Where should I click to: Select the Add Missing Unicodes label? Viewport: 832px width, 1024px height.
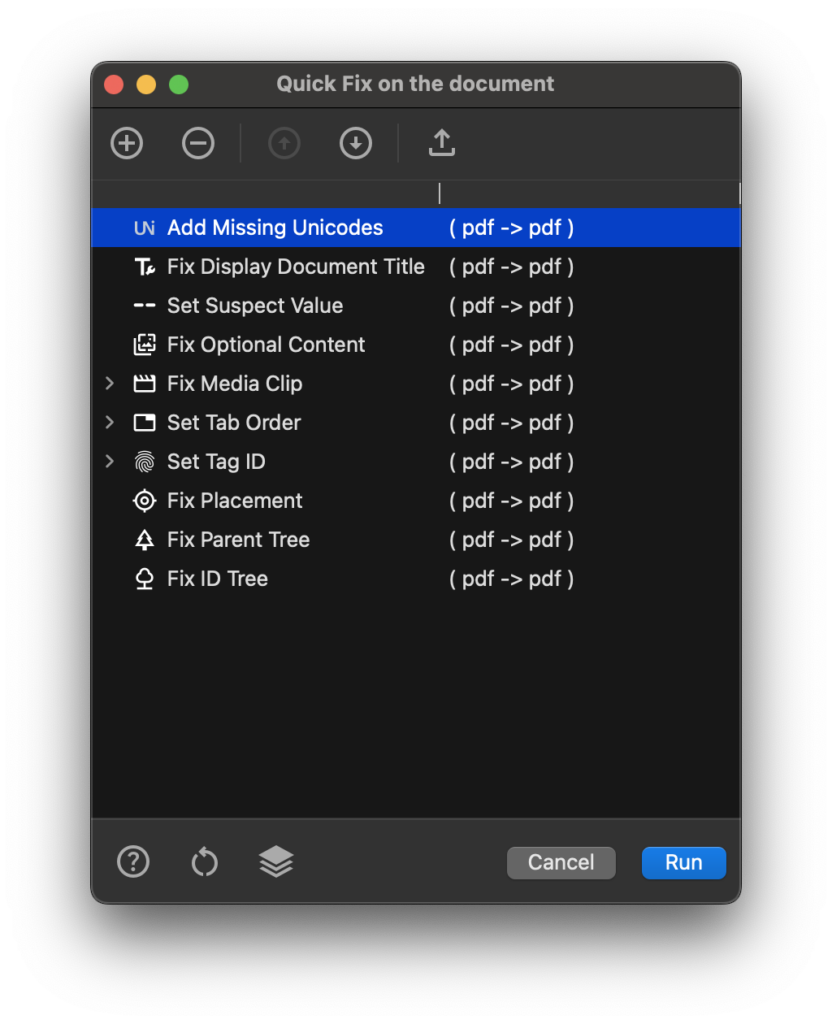click(x=275, y=228)
